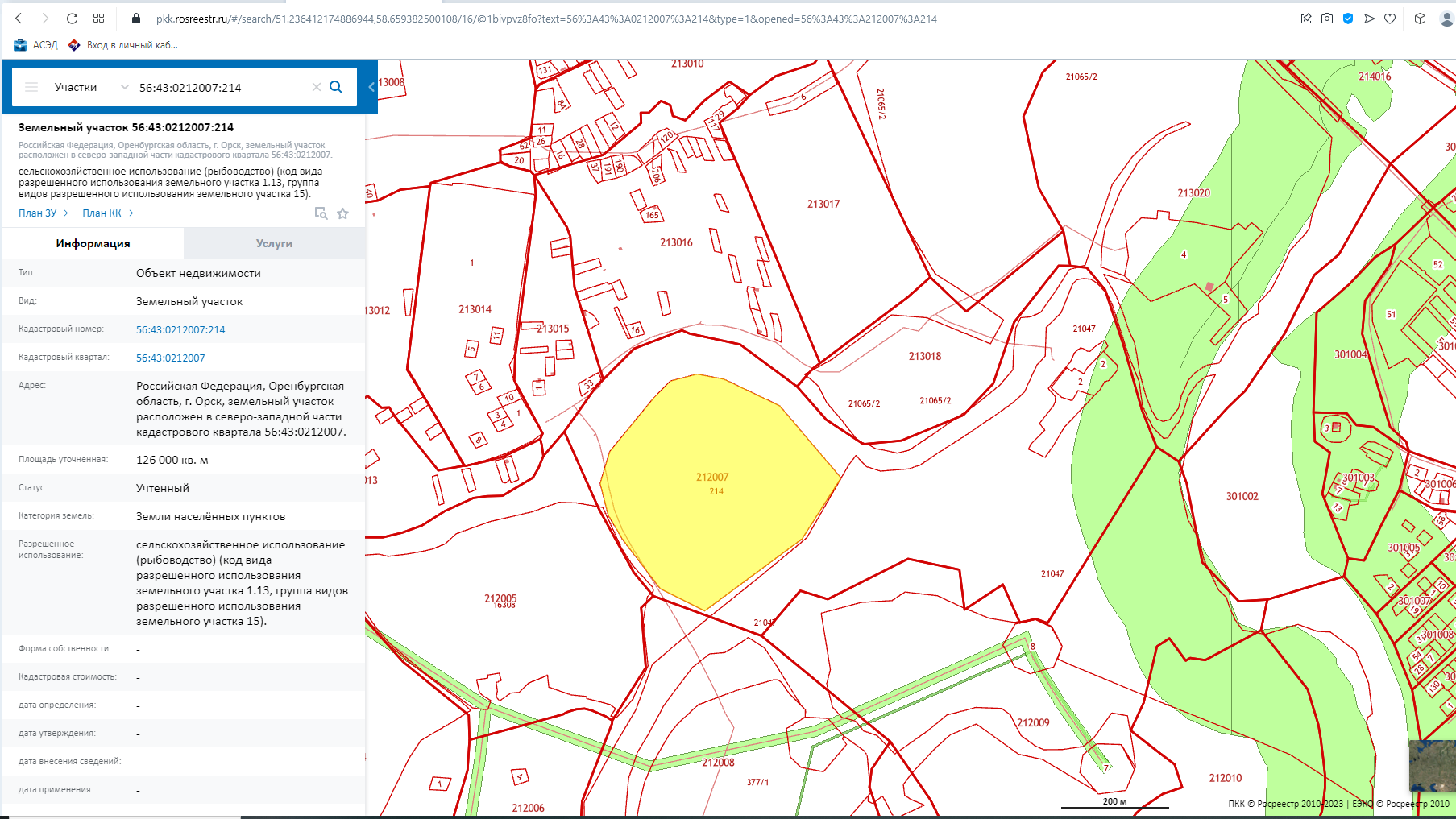
Task: Click the status value Учтенный
Action: tap(163, 488)
